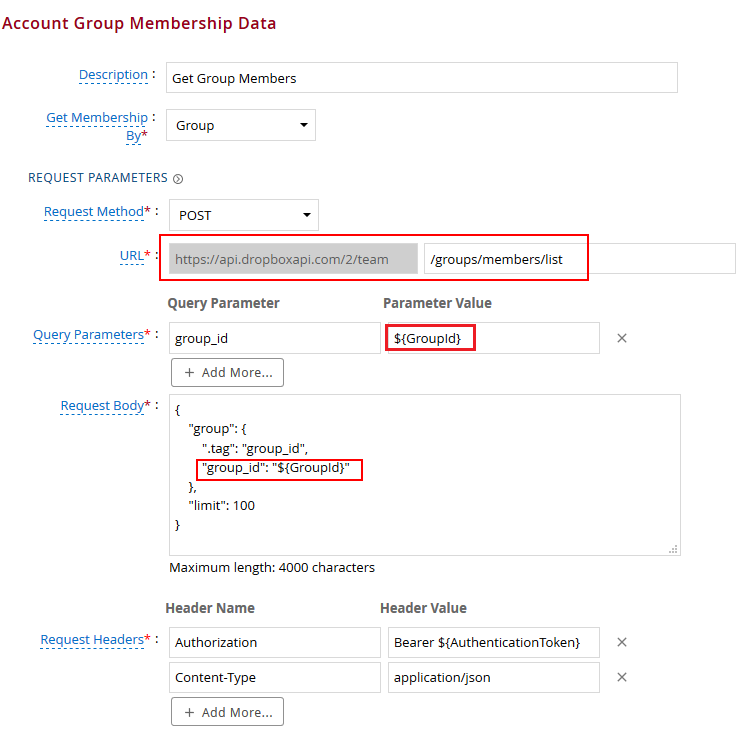Screen dimensions: 747x735
Task: Click the Request Body resize handle
Action: click(x=673, y=548)
